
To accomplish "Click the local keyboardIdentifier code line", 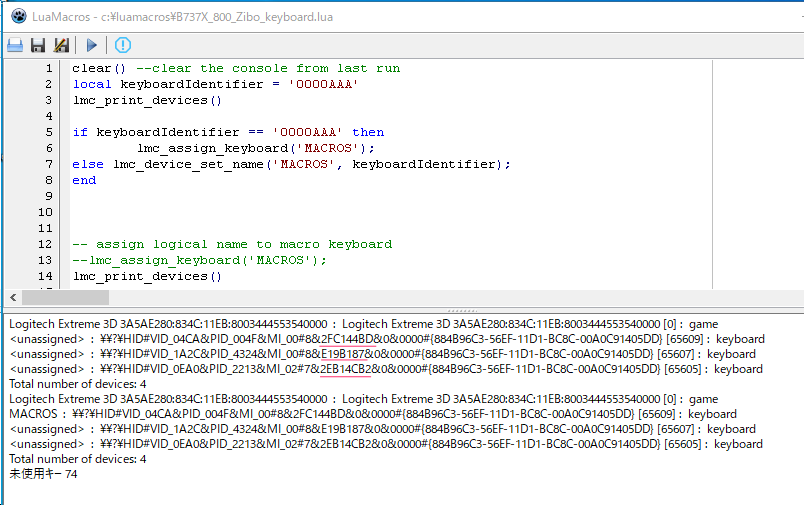I will (x=215, y=84).
